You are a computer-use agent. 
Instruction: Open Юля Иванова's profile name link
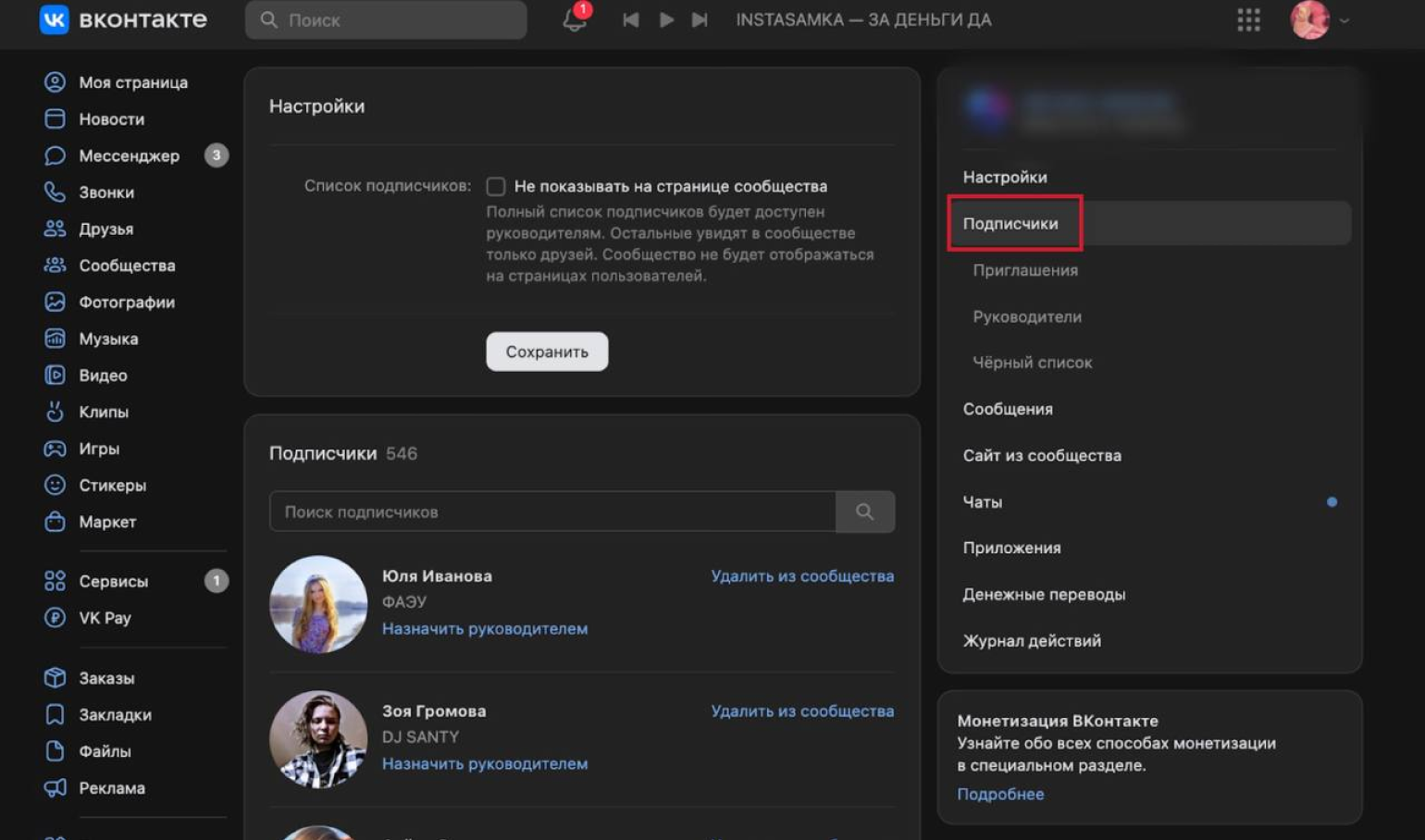(x=437, y=575)
